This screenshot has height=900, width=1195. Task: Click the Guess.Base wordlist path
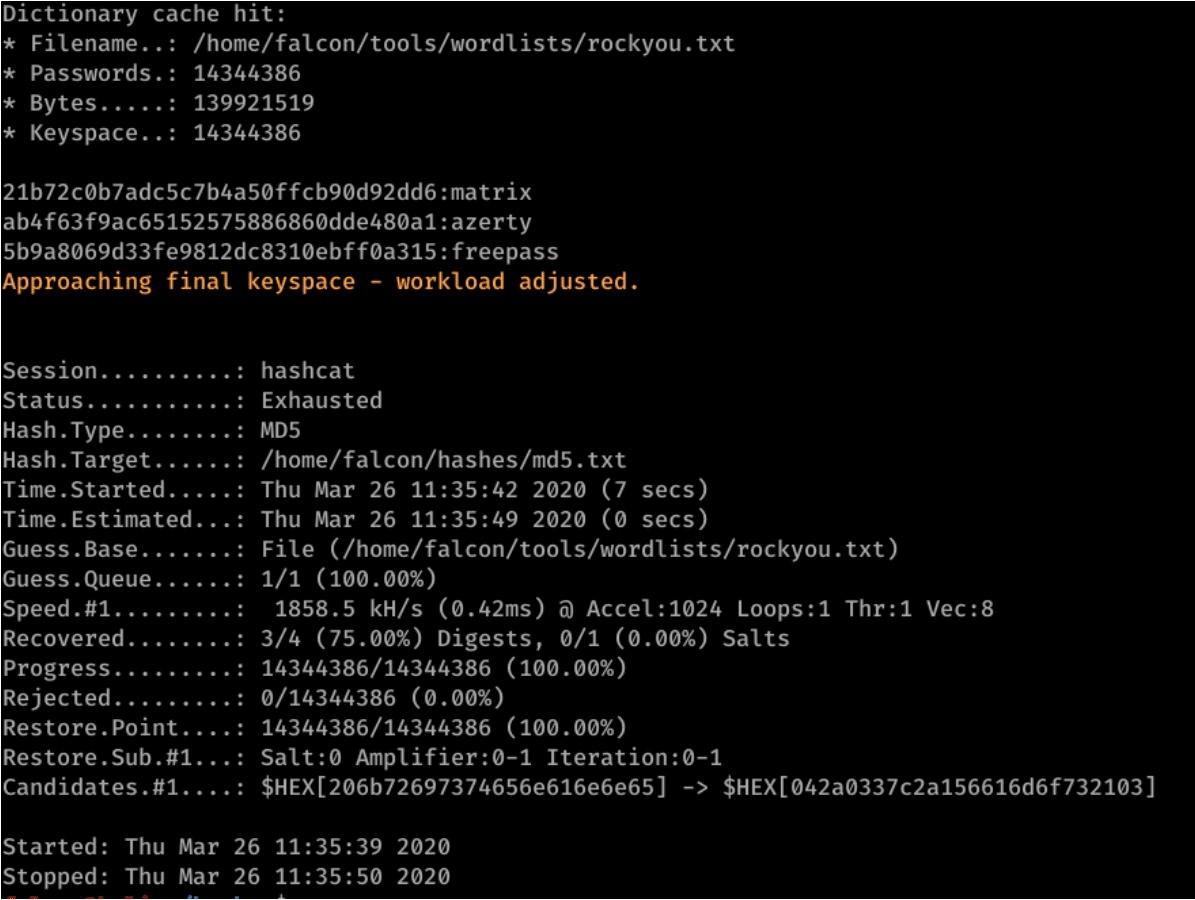(580, 549)
